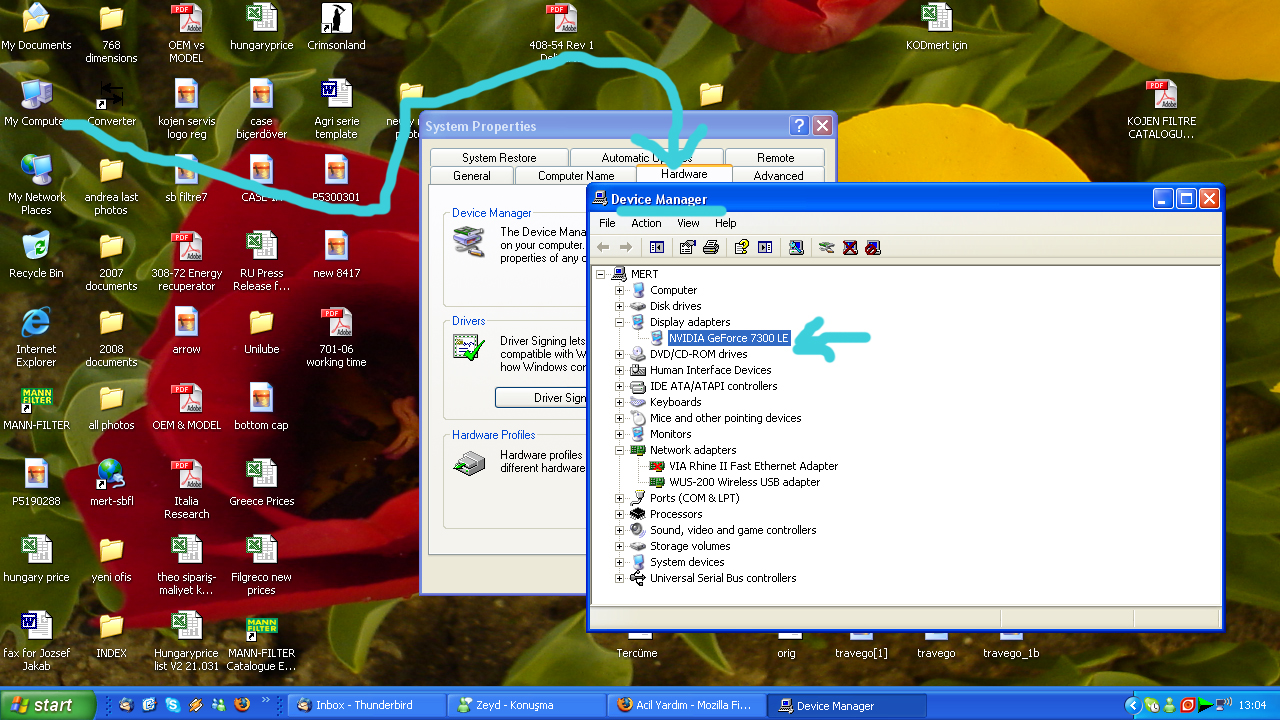Screen dimensions: 1280x720
Task: Select the KOJEN FILTRE CATALOGU PDF icon
Action: point(1161,109)
